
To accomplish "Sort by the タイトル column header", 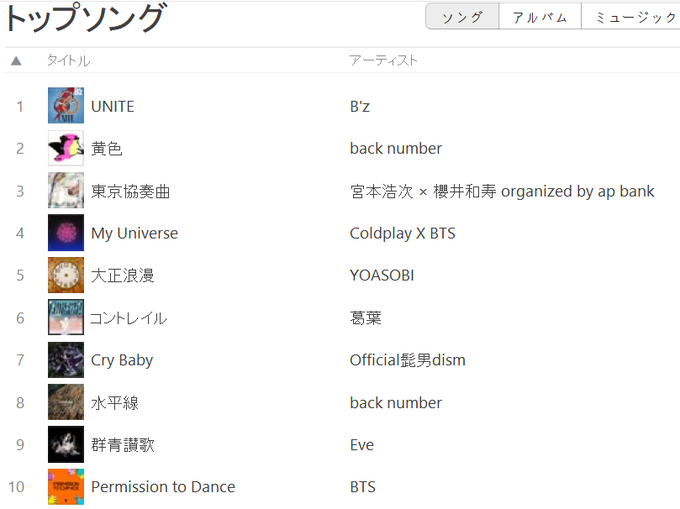I will [x=69, y=60].
